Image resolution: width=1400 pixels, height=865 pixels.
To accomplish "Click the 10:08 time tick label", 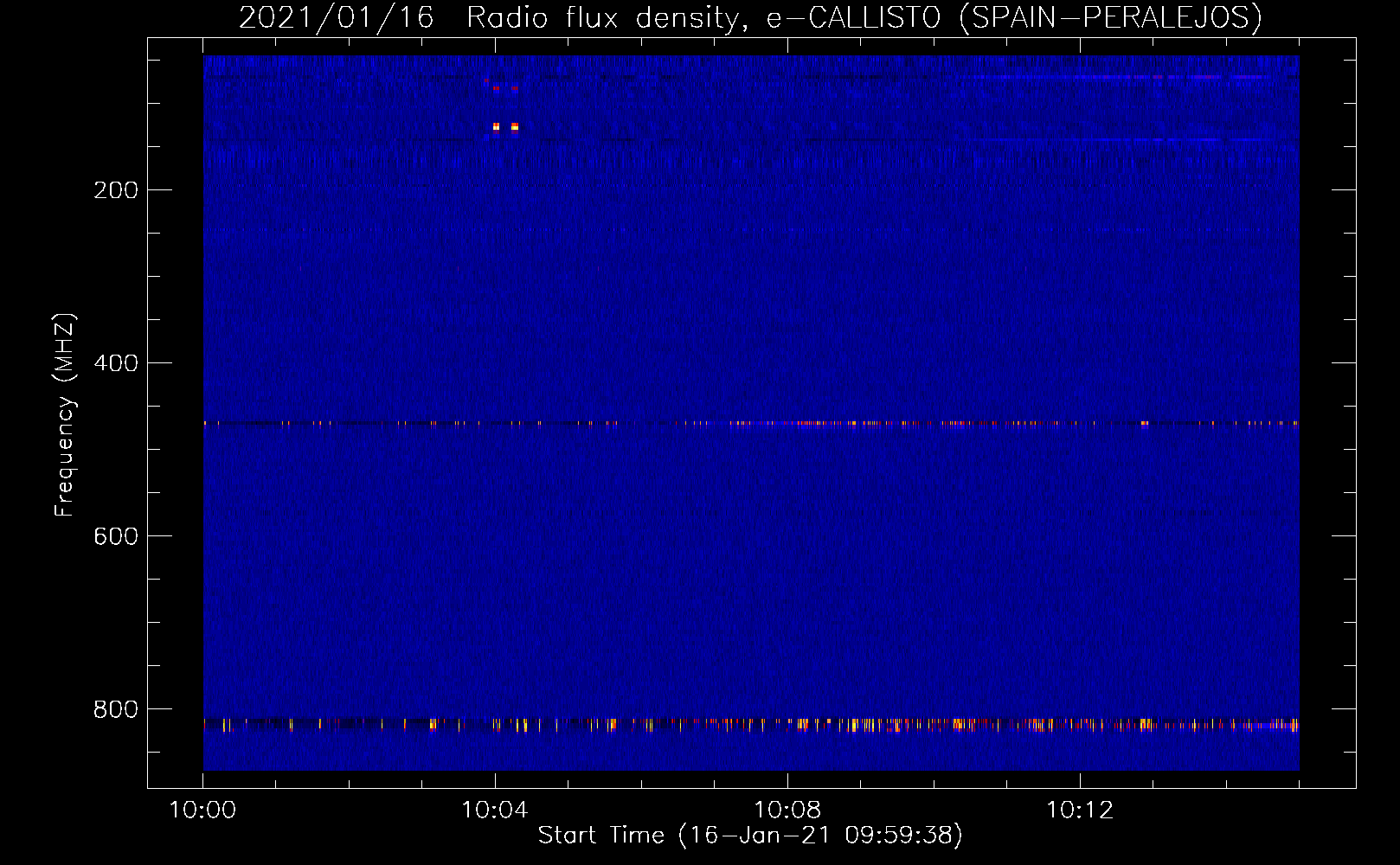I will click(x=787, y=811).
